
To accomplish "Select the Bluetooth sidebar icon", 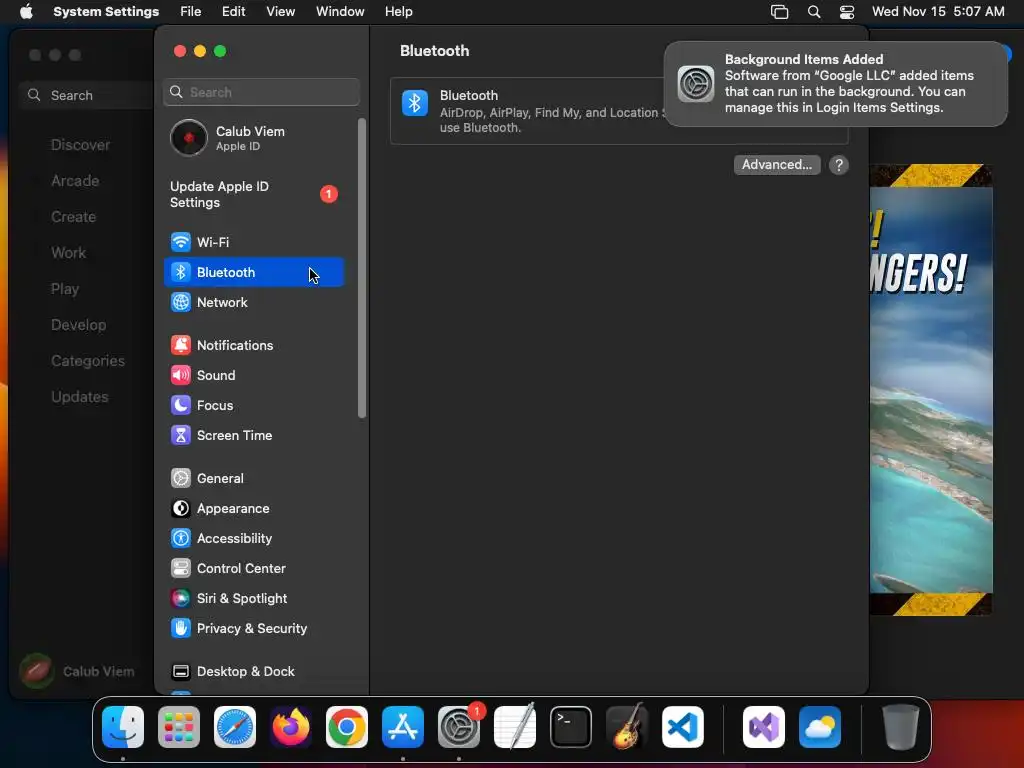I will (x=181, y=272).
